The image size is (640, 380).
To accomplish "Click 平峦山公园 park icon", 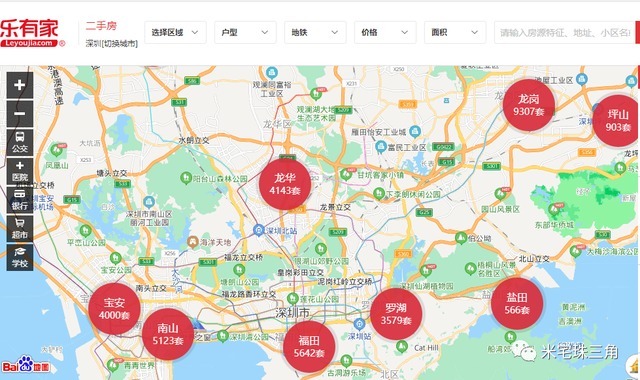I will [85, 231].
